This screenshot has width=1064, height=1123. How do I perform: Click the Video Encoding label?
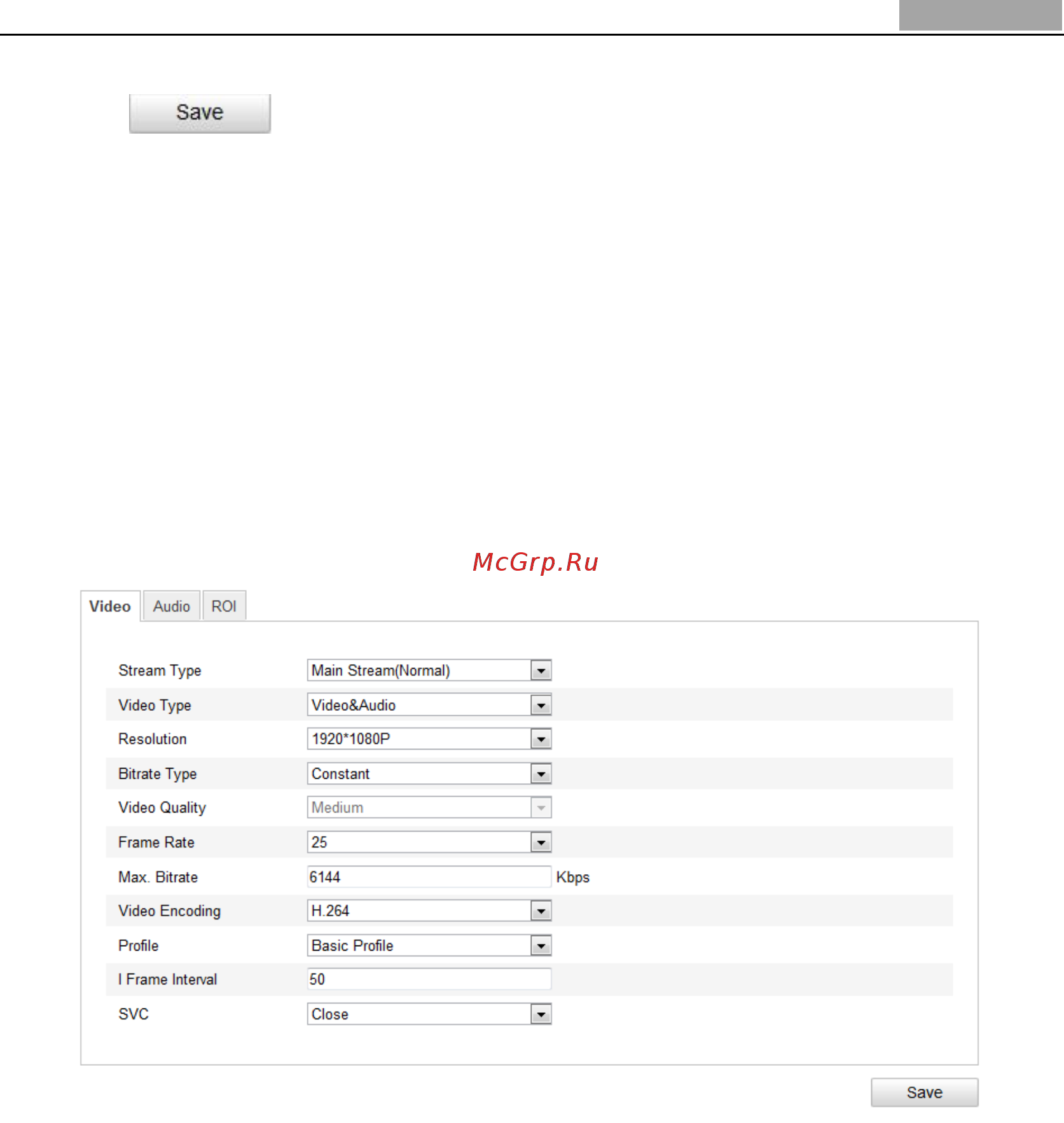[170, 911]
